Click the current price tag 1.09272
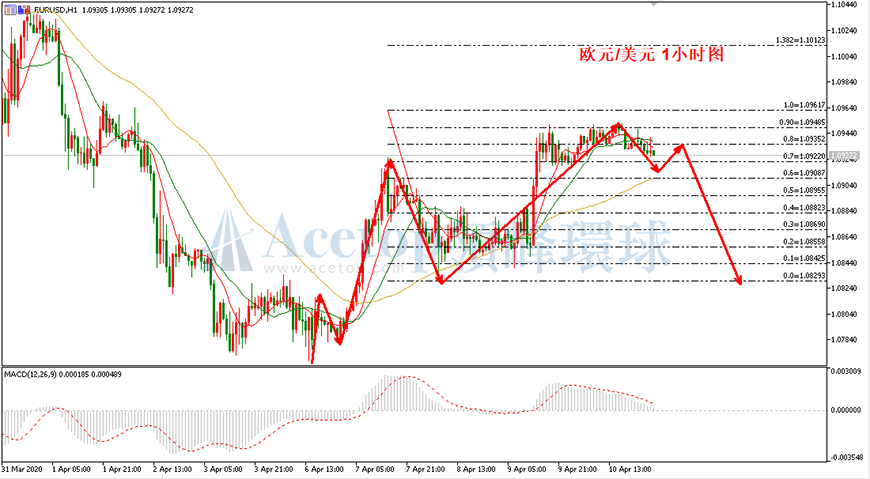The height and width of the screenshot is (479, 870). point(843,156)
